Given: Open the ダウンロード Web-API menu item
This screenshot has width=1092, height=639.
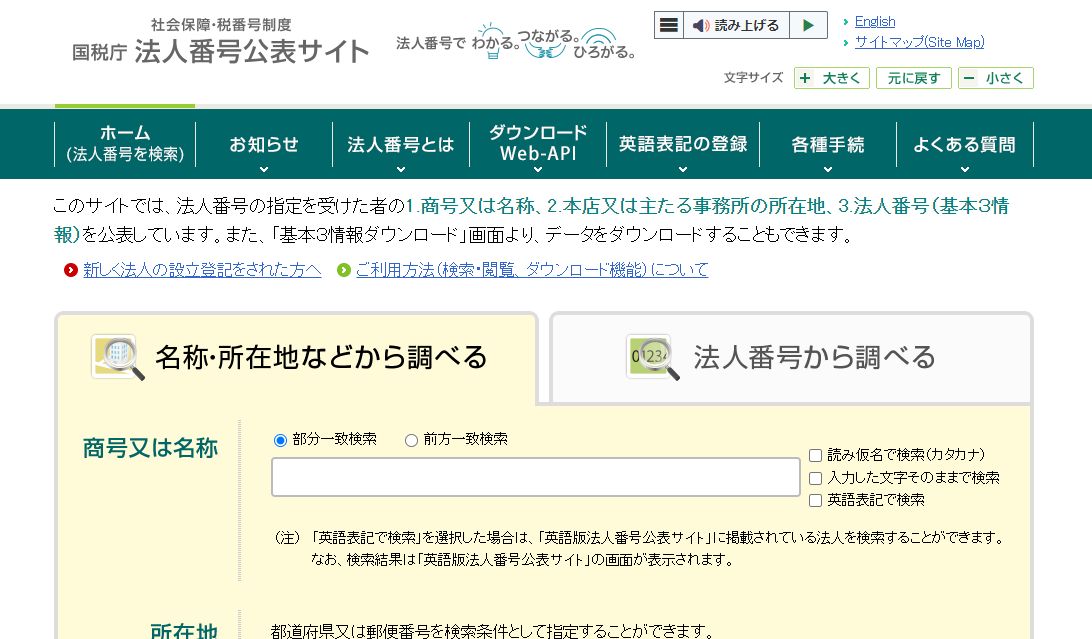Looking at the screenshot, I should 538,143.
